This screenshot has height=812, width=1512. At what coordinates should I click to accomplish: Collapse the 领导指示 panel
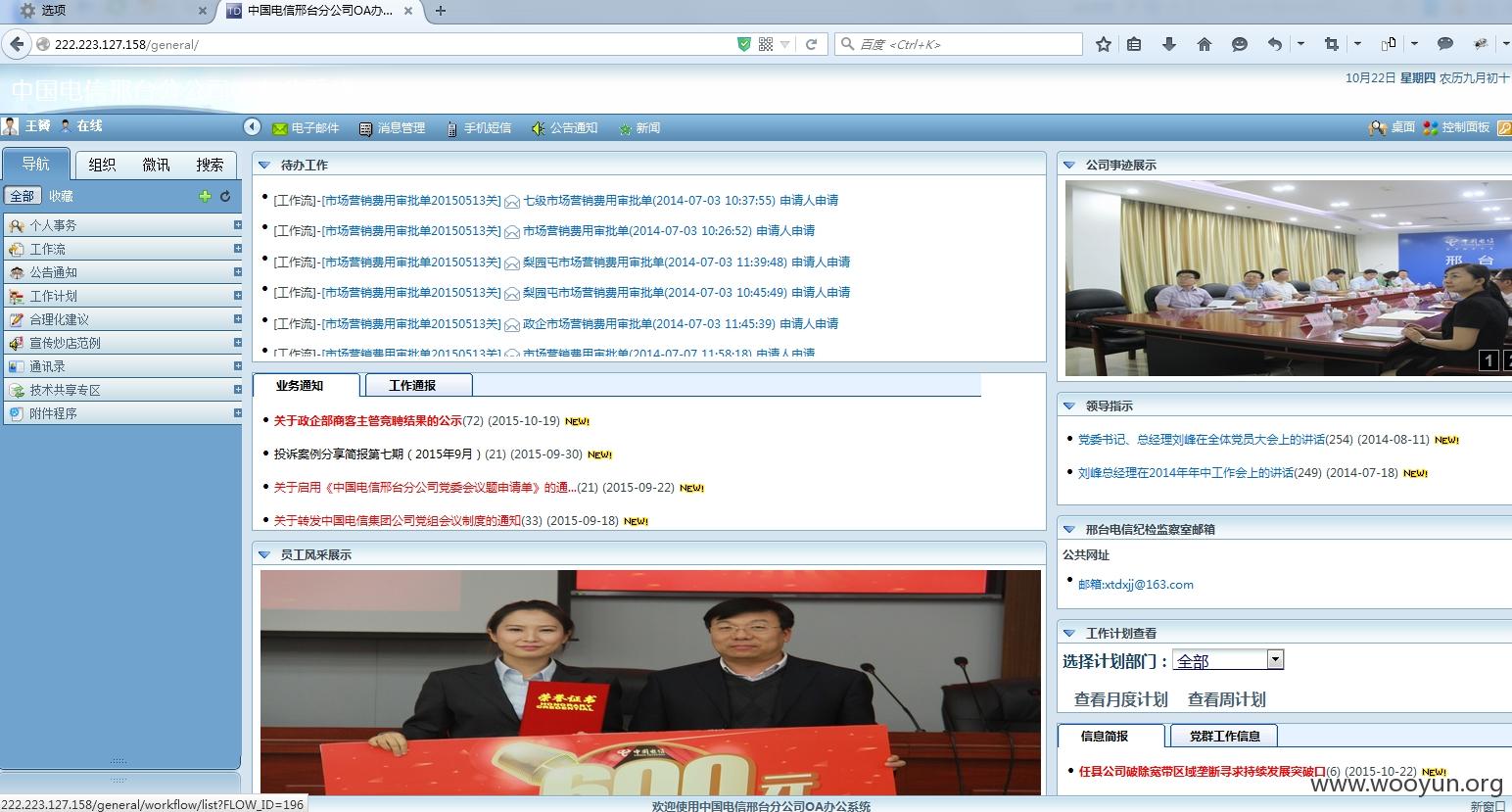[x=1068, y=406]
